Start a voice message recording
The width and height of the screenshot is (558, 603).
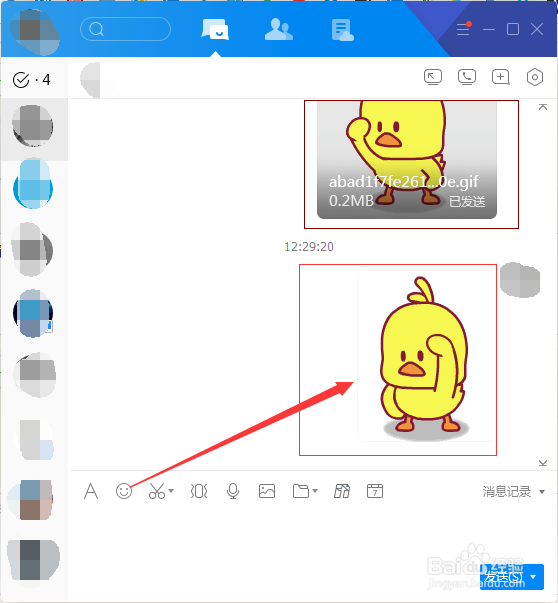233,491
